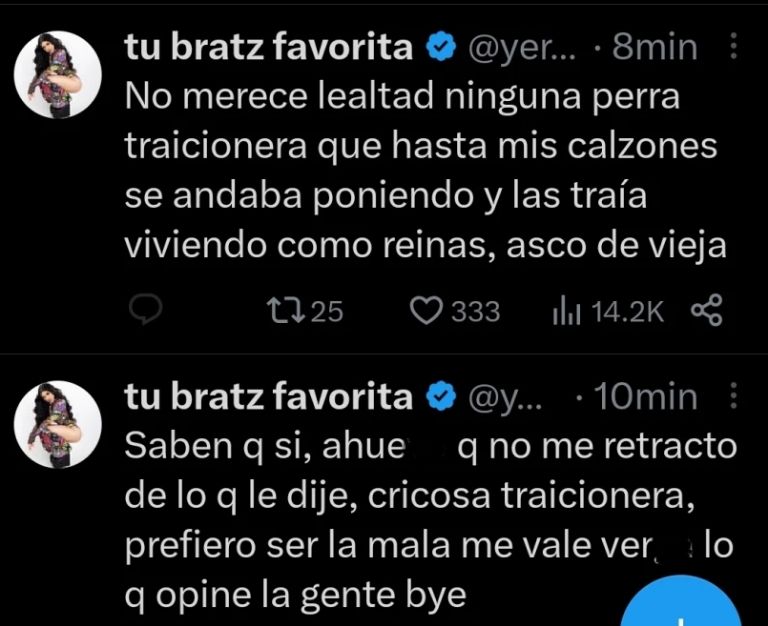768x626 pixels.
Task: Open more options on the 8min tweet
Action: coord(734,47)
